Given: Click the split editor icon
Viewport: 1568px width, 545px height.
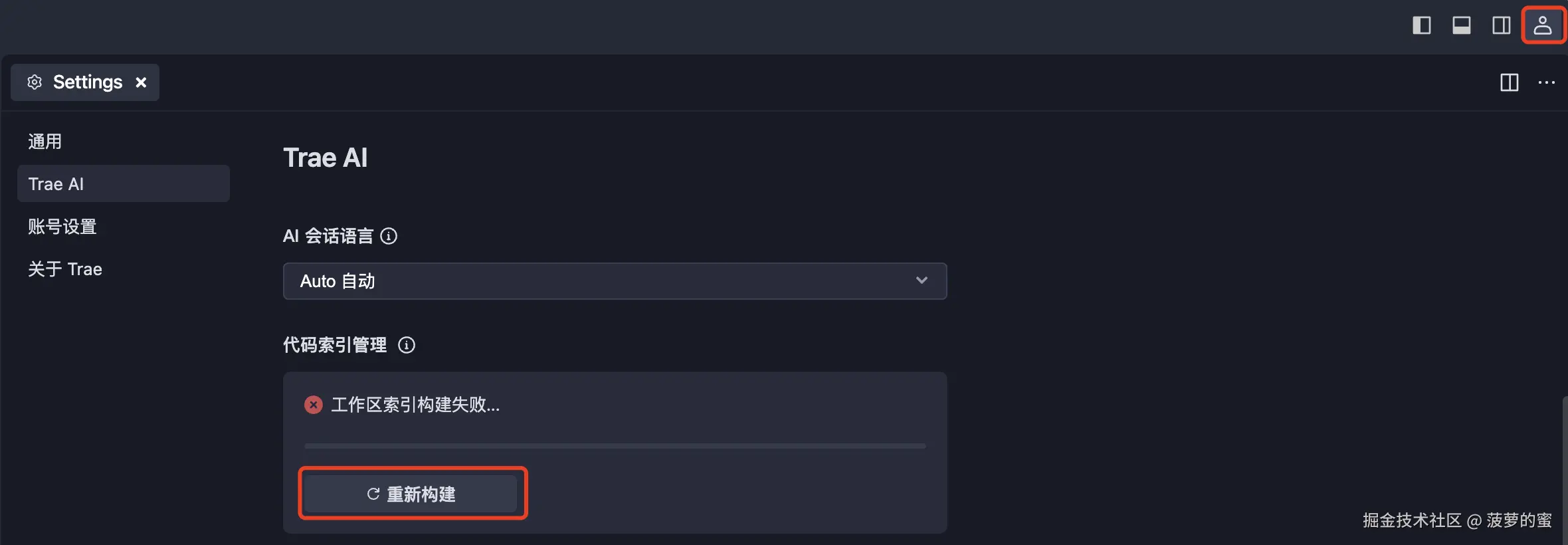Looking at the screenshot, I should coord(1509,82).
